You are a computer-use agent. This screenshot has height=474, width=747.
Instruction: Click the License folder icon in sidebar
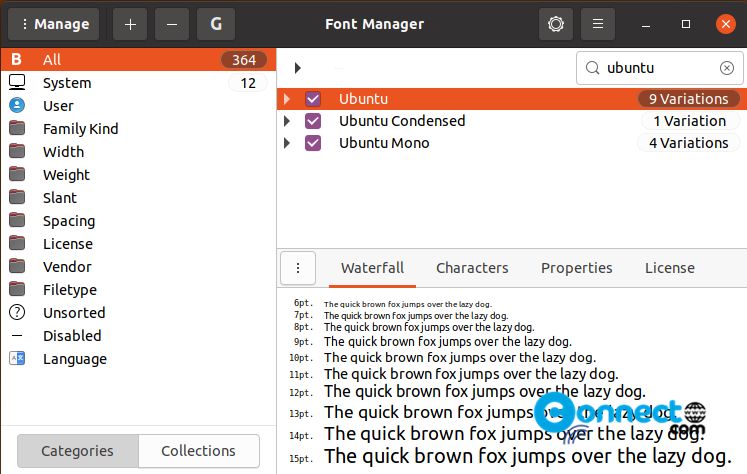click(17, 243)
